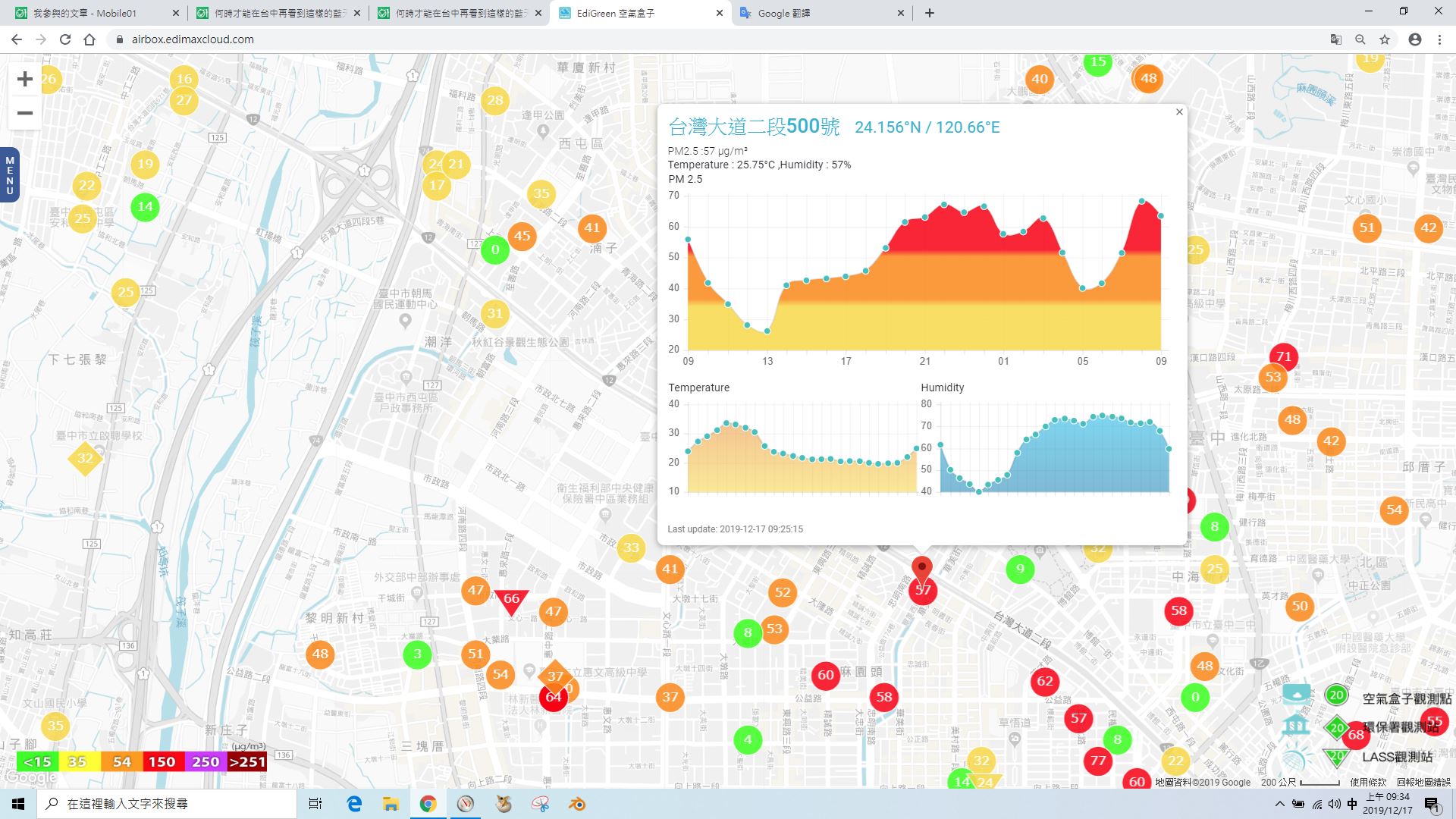Click the green <15 legend swatch

pyautogui.click(x=37, y=761)
